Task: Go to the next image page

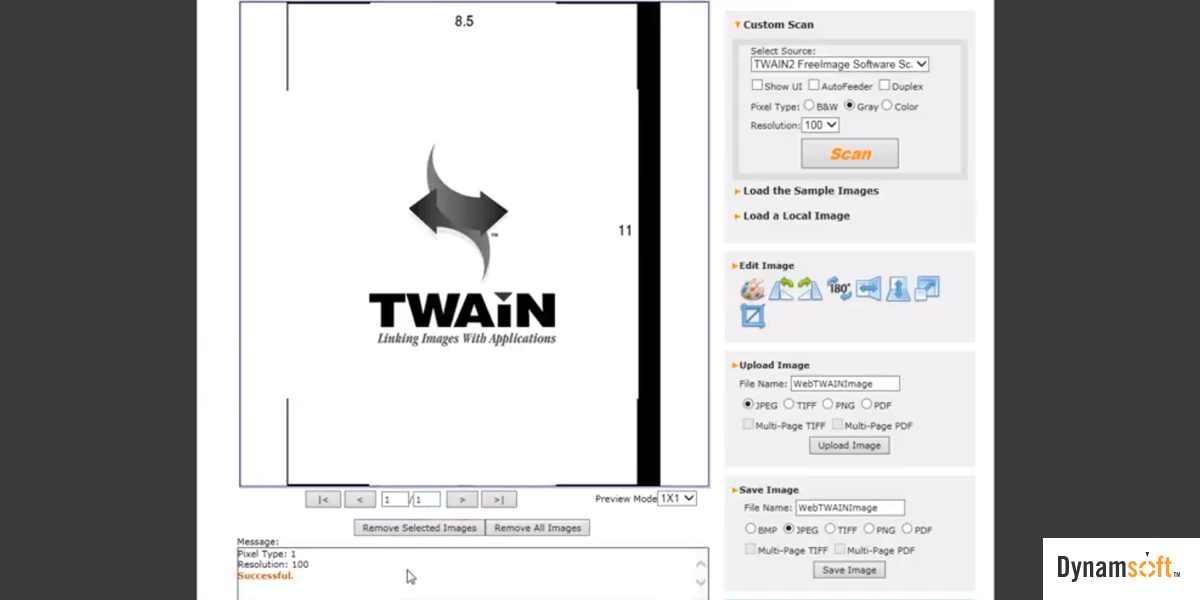Action: point(461,499)
